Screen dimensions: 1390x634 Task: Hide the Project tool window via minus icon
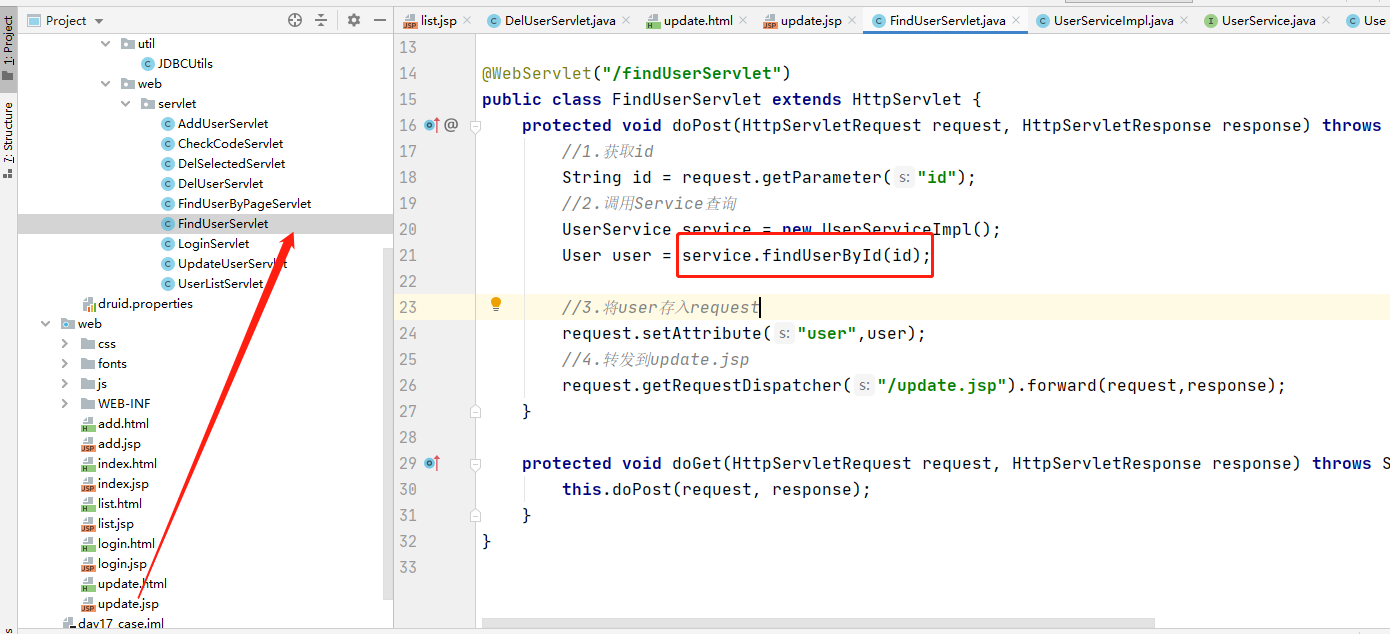click(x=378, y=19)
